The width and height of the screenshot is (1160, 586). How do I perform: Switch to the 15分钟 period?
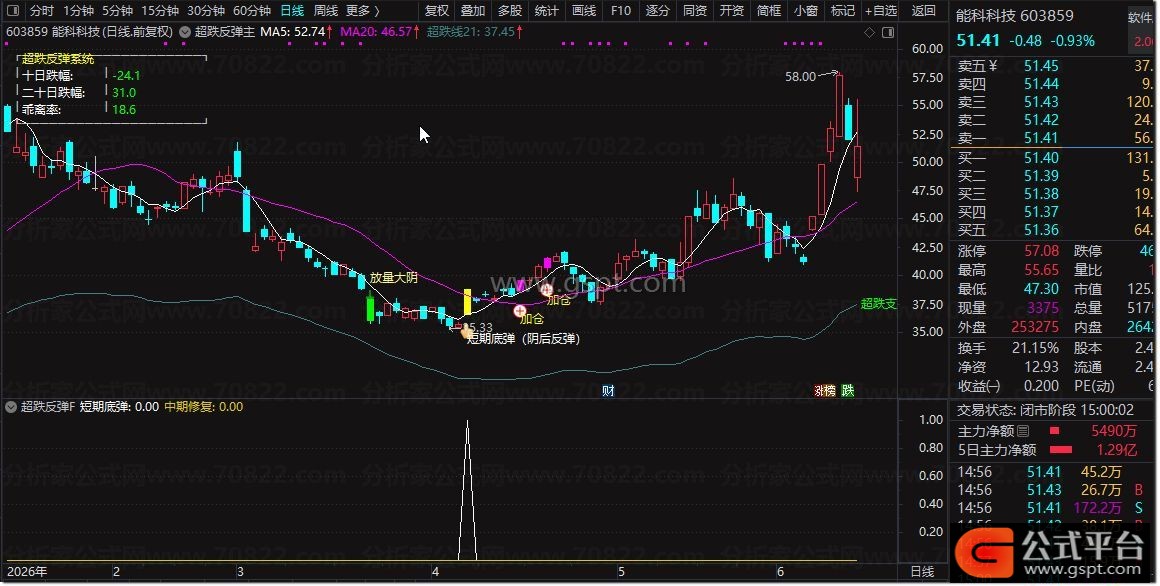pyautogui.click(x=160, y=10)
